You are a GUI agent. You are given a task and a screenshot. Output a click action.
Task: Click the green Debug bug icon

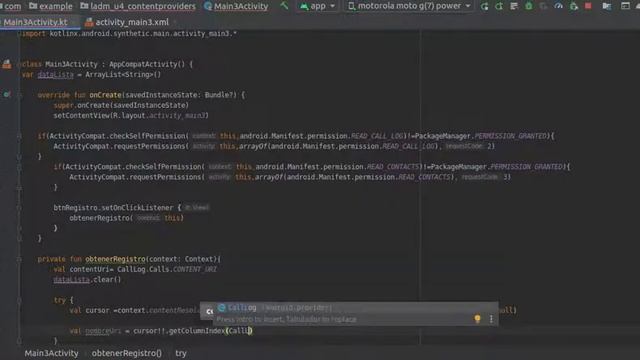click(x=529, y=6)
